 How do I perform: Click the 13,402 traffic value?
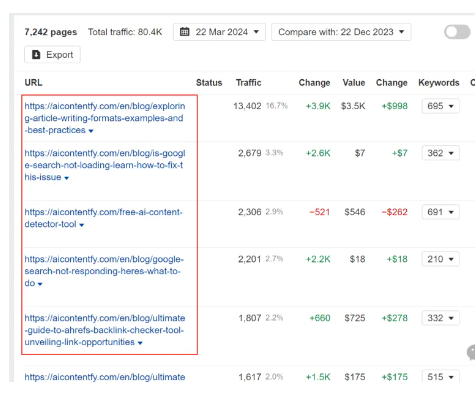click(x=247, y=106)
